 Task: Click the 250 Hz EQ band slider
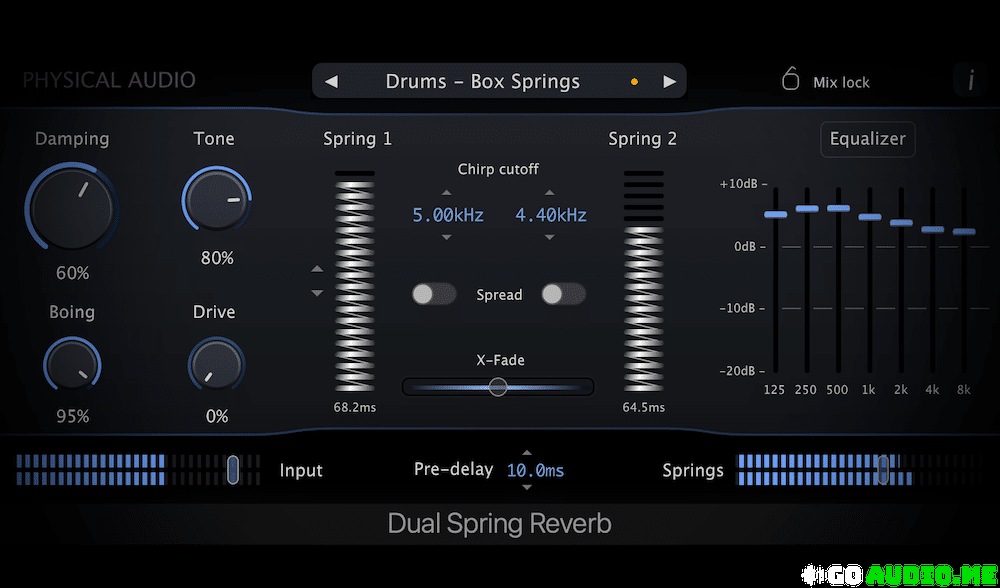(807, 209)
